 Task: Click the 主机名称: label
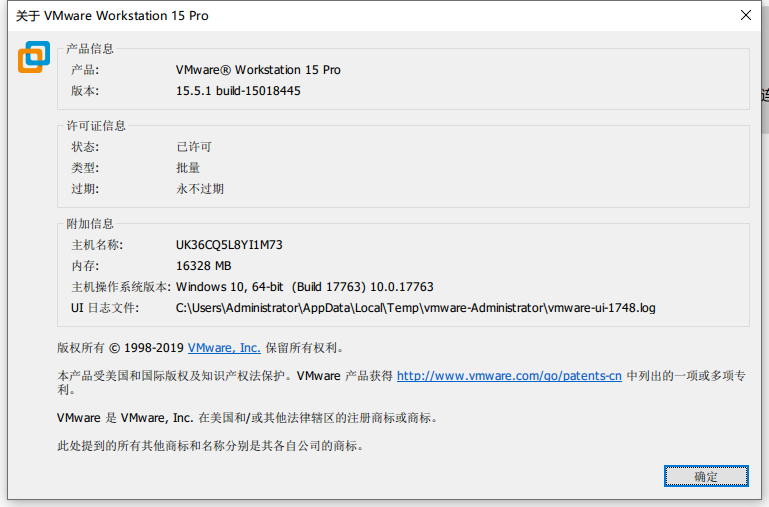[x=97, y=245]
